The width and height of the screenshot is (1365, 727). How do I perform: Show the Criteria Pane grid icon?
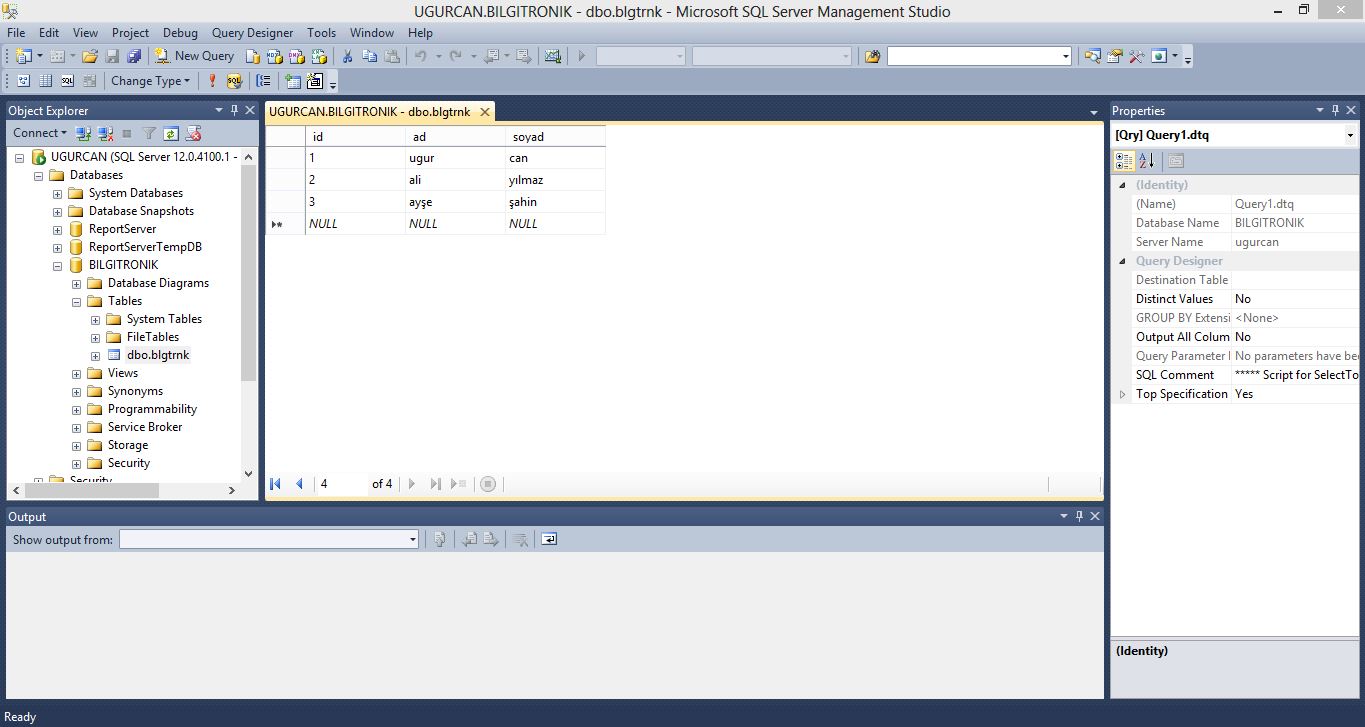45,81
